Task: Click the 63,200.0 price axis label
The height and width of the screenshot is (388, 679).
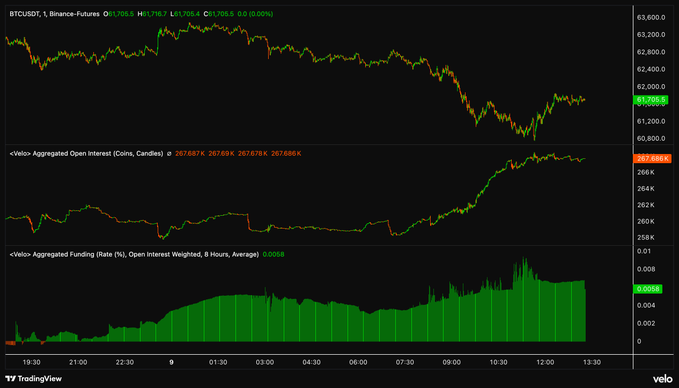Action: tap(651, 35)
